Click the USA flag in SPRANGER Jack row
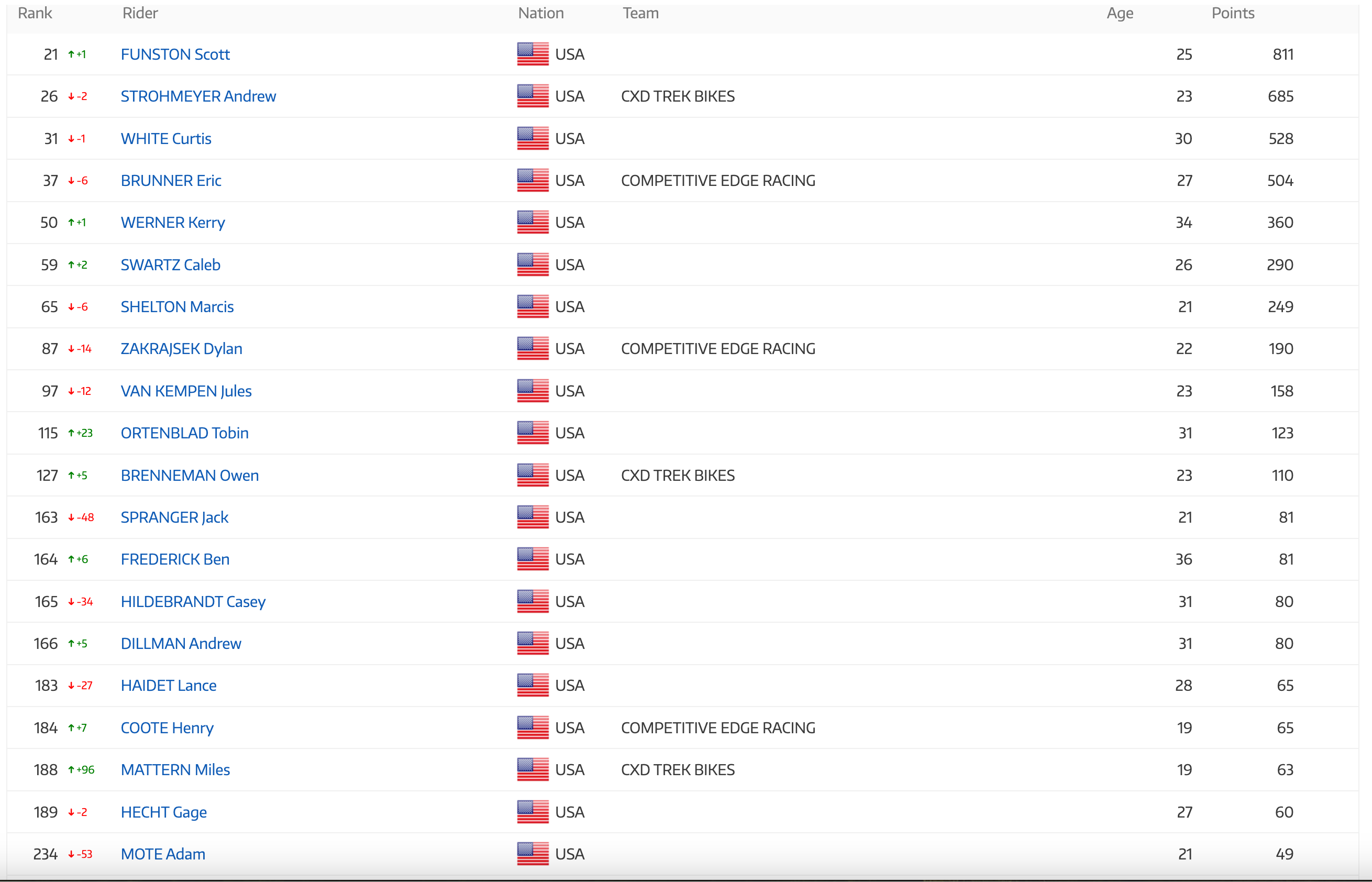 [533, 517]
